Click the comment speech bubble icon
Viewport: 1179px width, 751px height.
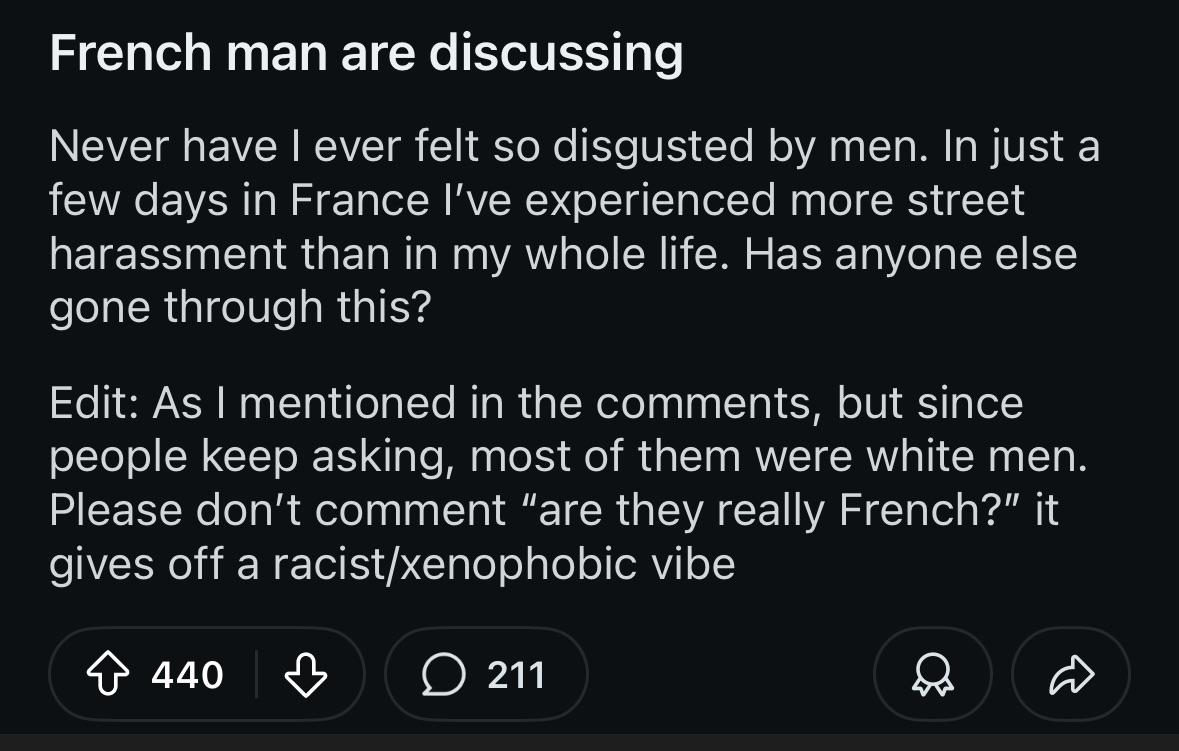(443, 675)
